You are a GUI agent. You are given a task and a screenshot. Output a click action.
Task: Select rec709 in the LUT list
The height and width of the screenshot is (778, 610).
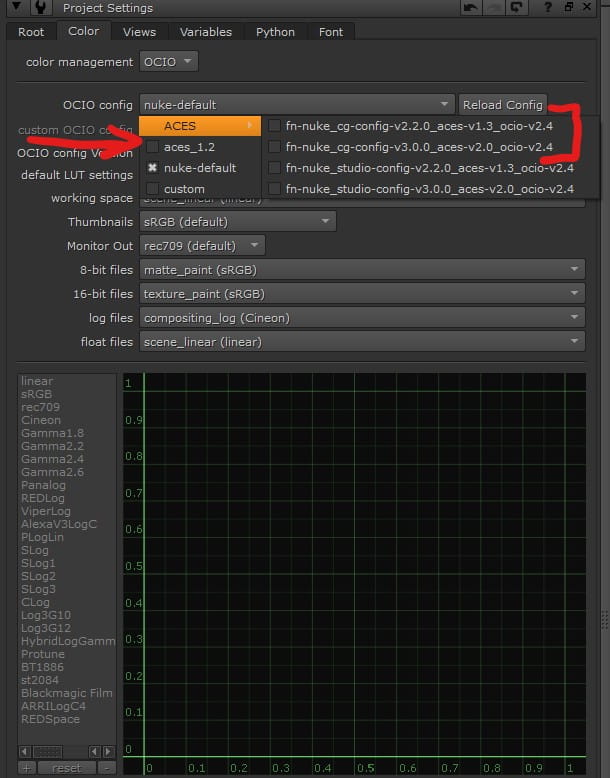pos(40,407)
